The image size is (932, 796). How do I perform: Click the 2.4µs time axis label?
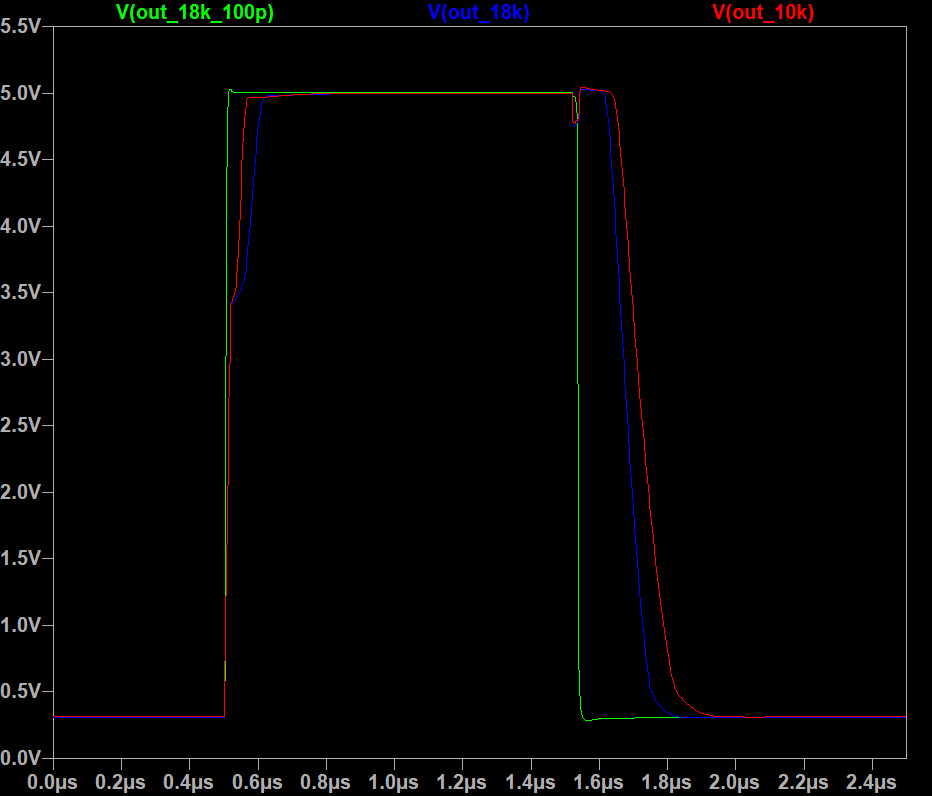pos(871,782)
